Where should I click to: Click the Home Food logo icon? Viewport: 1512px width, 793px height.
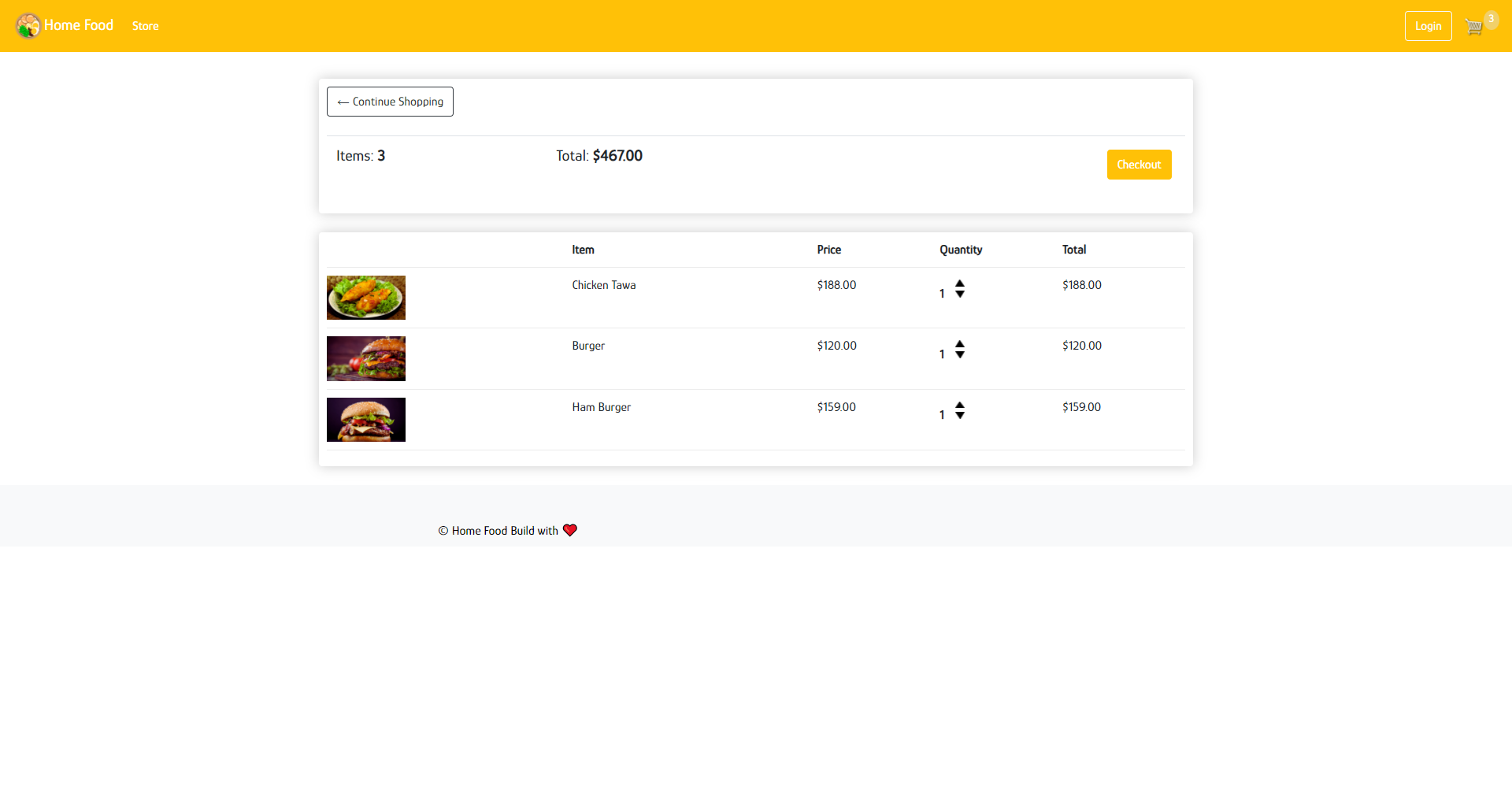[x=28, y=25]
